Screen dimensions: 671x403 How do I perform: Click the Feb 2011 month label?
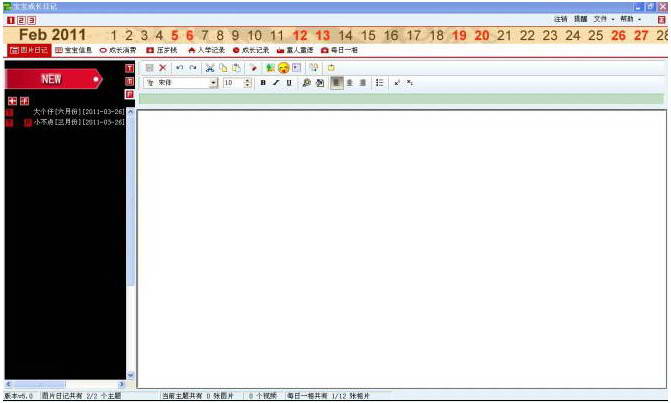coord(52,35)
